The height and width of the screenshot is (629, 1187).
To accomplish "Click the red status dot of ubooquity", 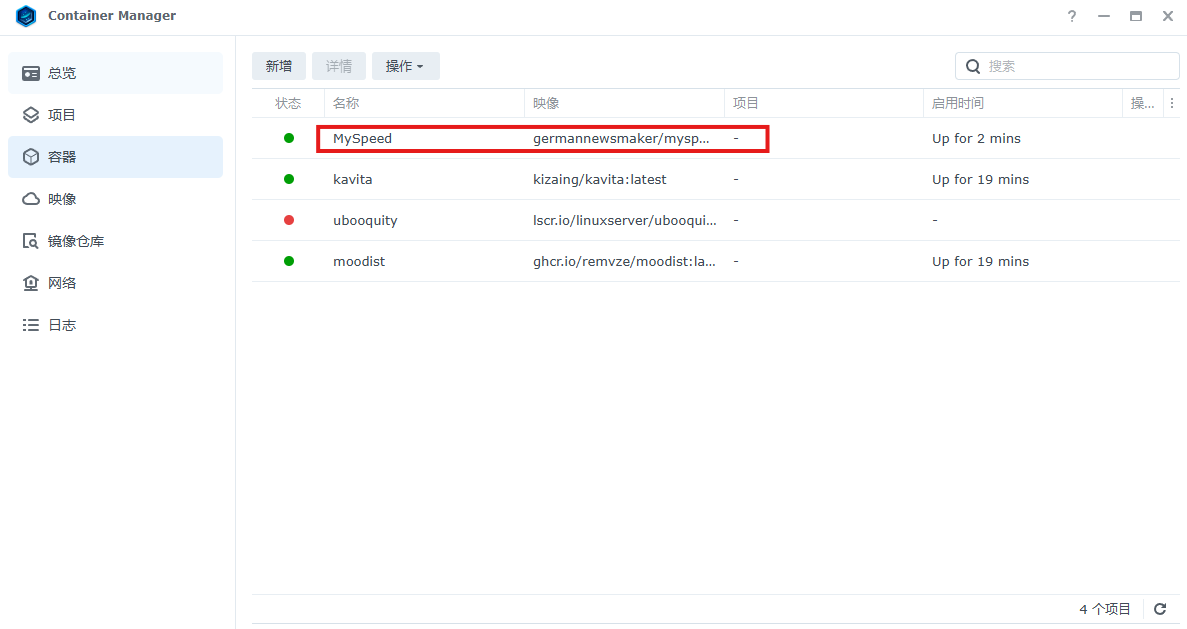I will pos(289,220).
